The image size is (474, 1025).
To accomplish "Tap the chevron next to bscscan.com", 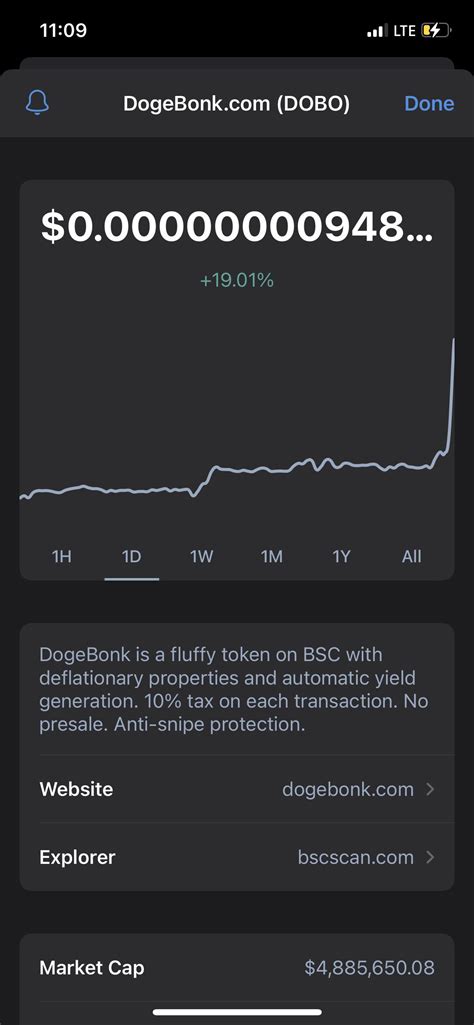I will point(430,857).
